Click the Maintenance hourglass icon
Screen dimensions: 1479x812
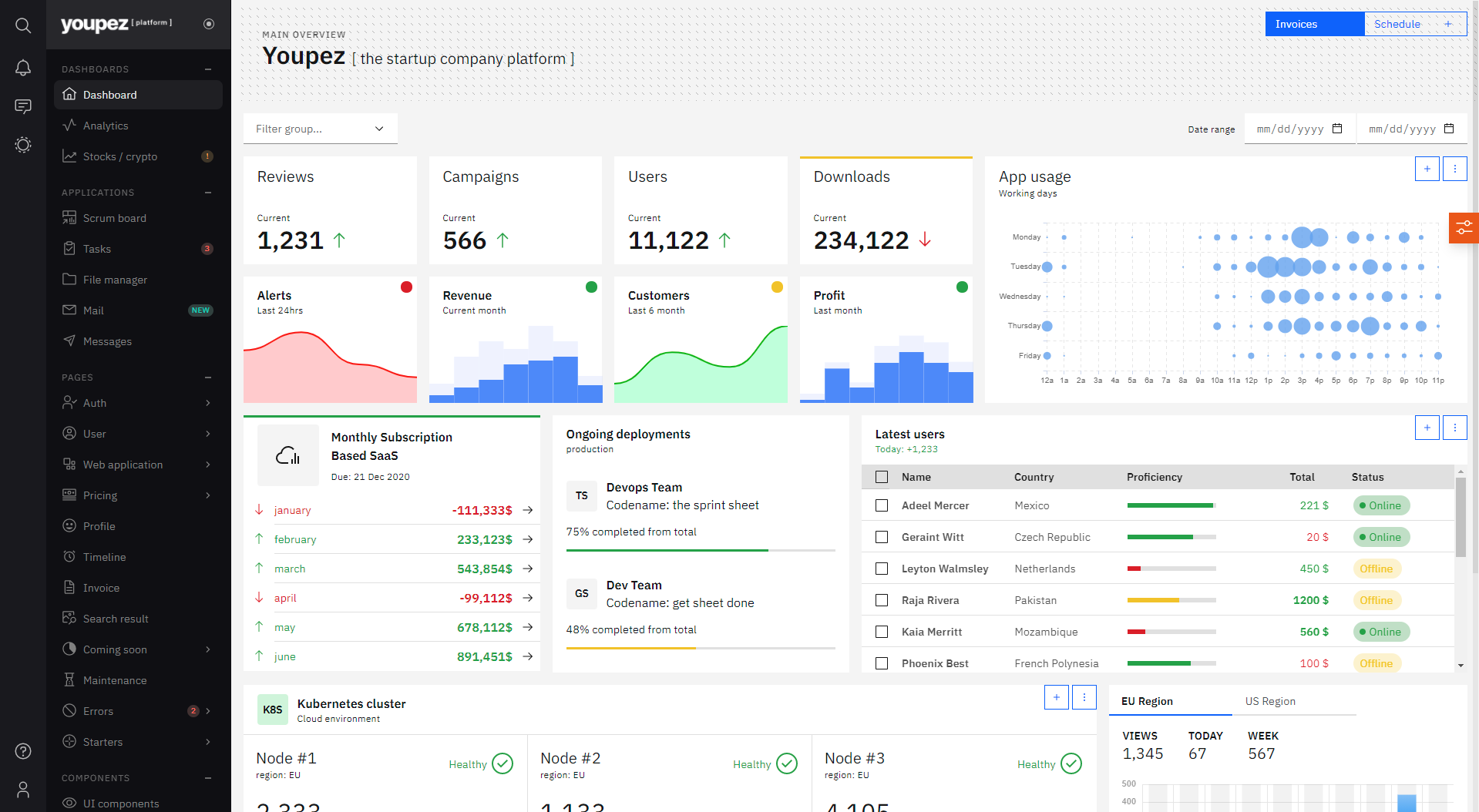click(x=69, y=679)
